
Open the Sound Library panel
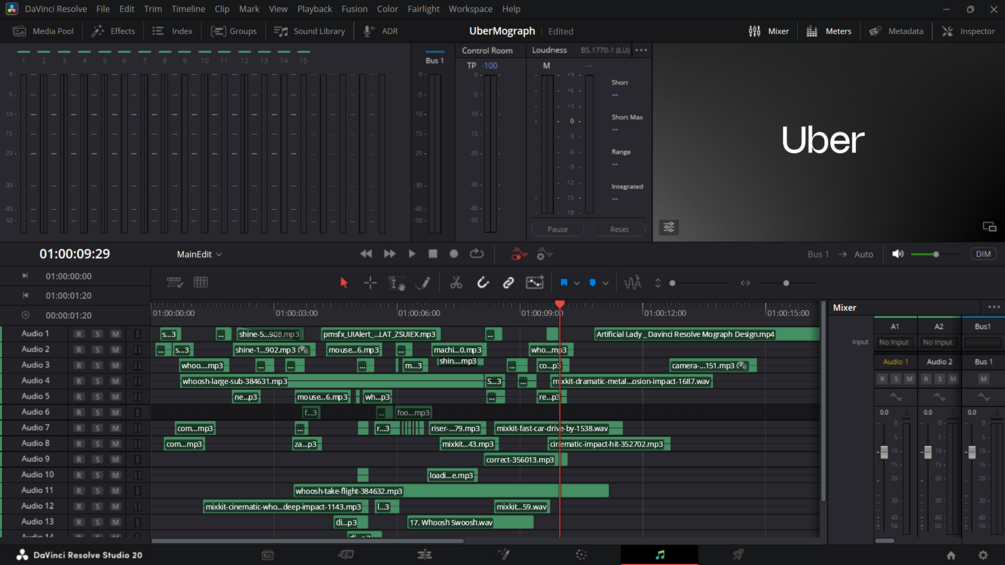[x=310, y=31]
